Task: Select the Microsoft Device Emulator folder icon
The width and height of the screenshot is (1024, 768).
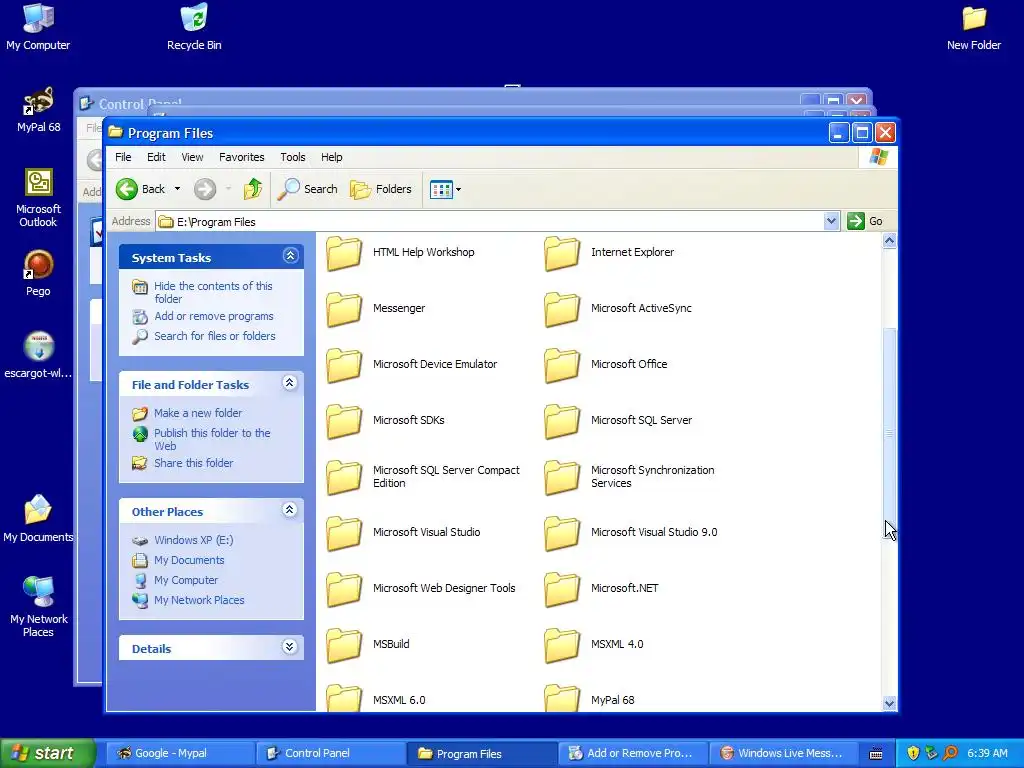Action: pyautogui.click(x=344, y=365)
